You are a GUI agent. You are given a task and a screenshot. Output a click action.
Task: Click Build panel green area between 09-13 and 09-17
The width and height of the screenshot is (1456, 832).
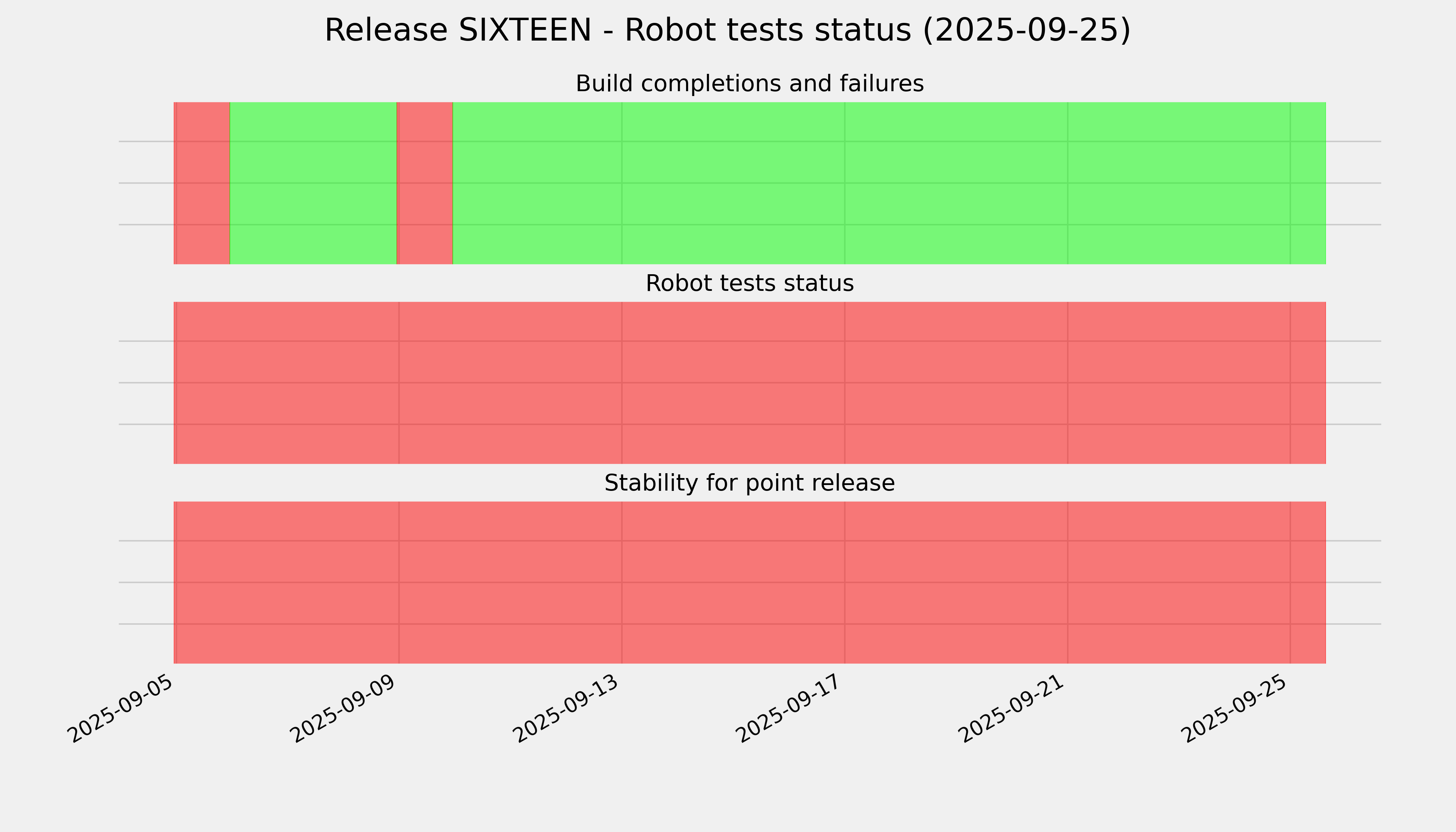coord(733,183)
